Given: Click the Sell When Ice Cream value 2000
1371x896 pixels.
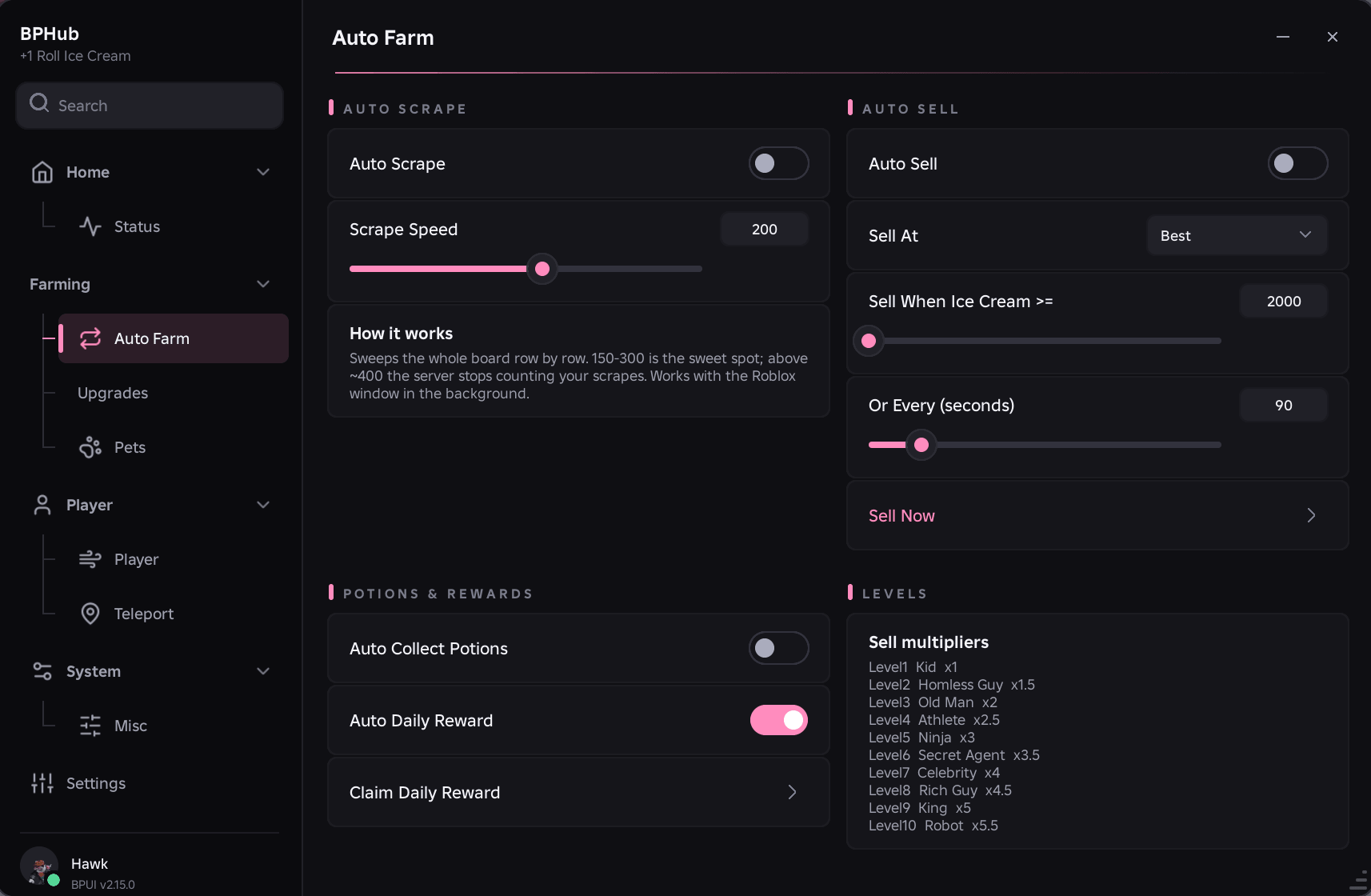Looking at the screenshot, I should click(1284, 301).
